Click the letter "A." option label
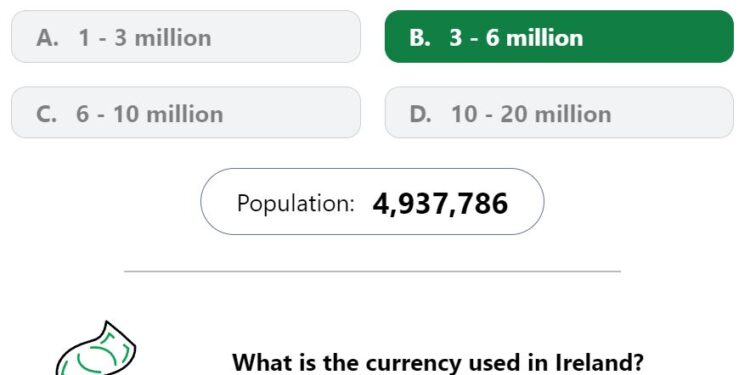 [47, 37]
